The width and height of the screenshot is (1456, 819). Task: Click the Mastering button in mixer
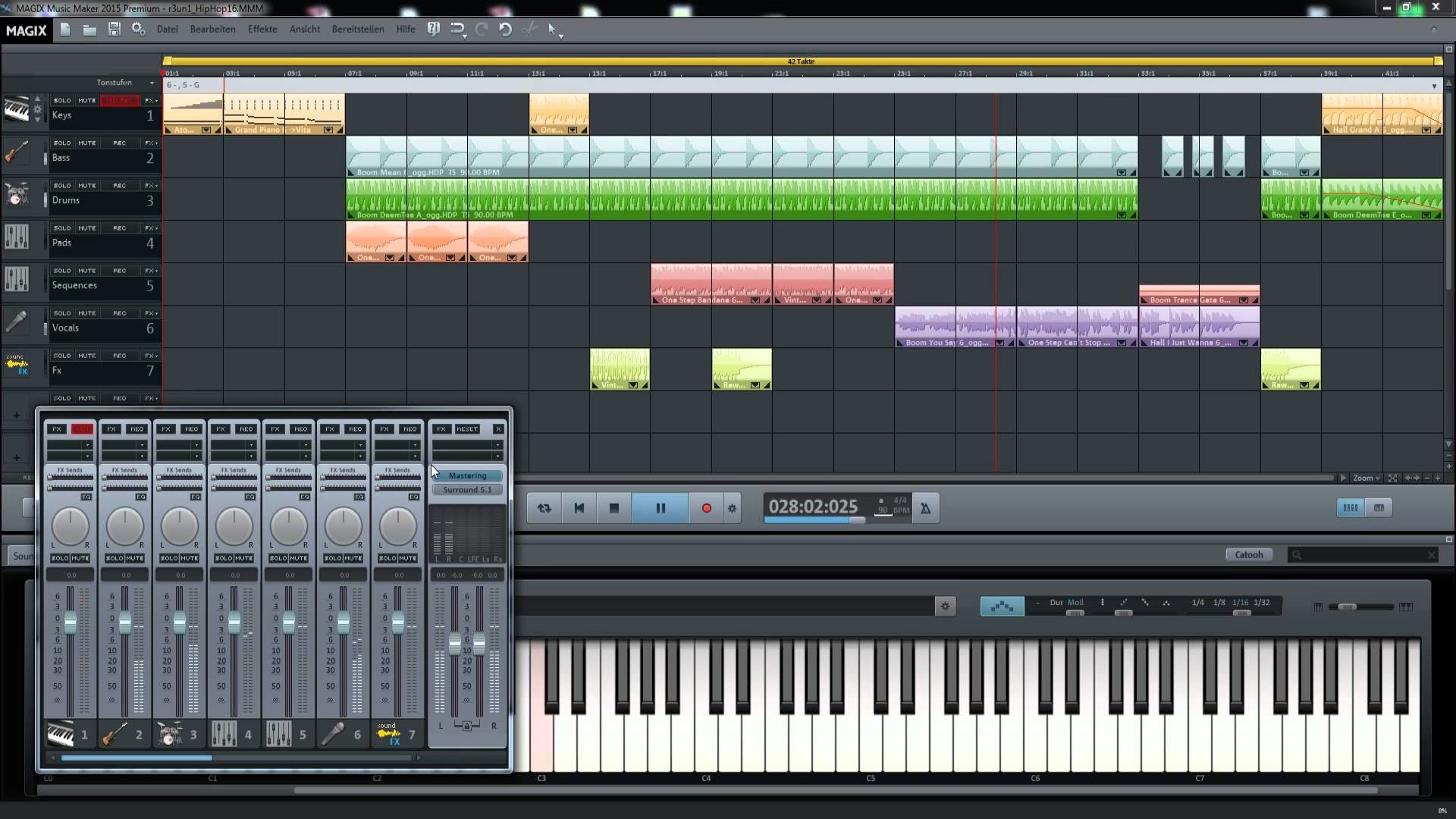click(x=467, y=475)
